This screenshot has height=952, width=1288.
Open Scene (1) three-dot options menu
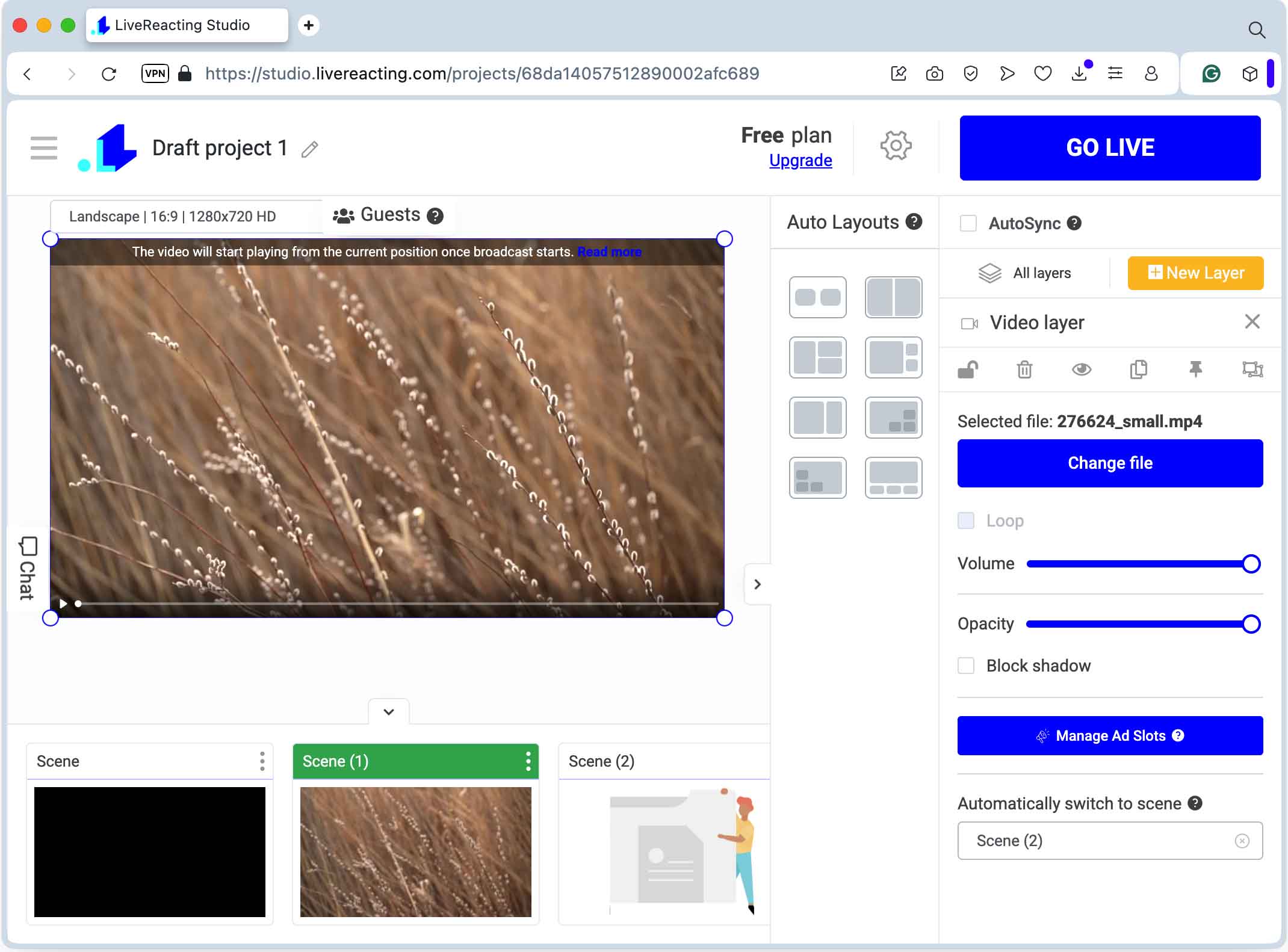point(528,761)
